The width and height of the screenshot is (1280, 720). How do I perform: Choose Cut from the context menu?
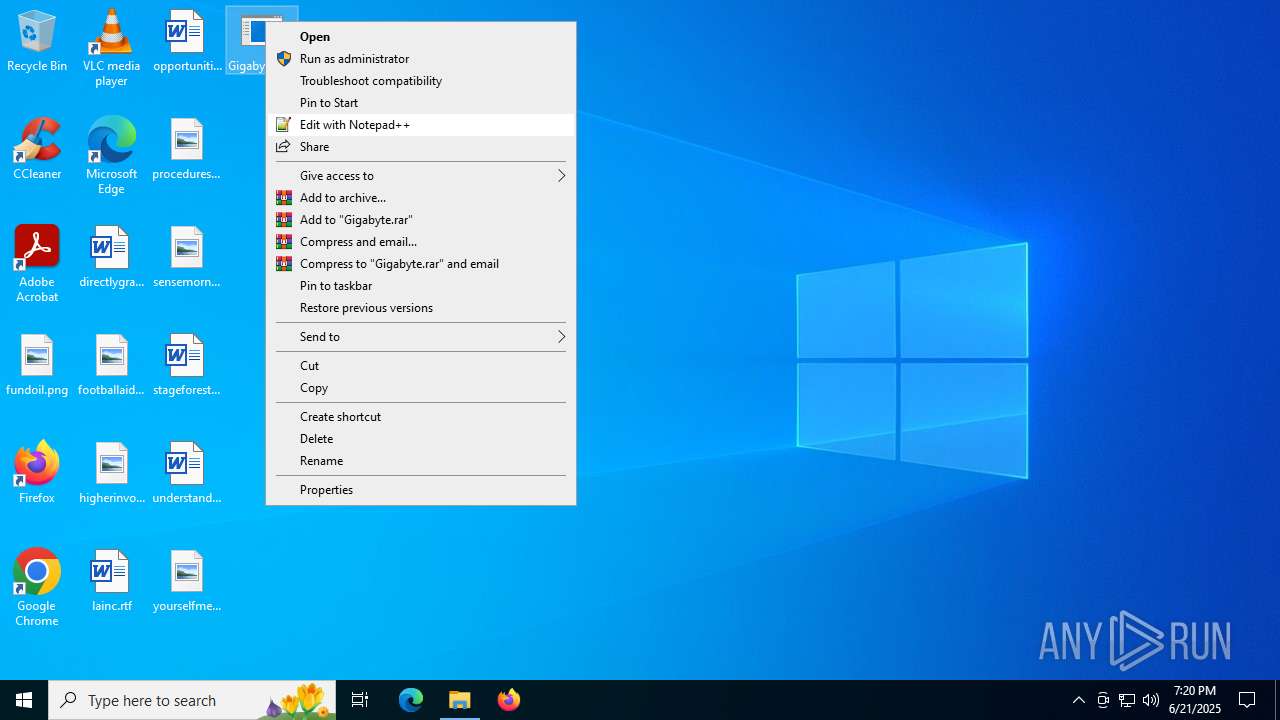pyautogui.click(x=421, y=366)
